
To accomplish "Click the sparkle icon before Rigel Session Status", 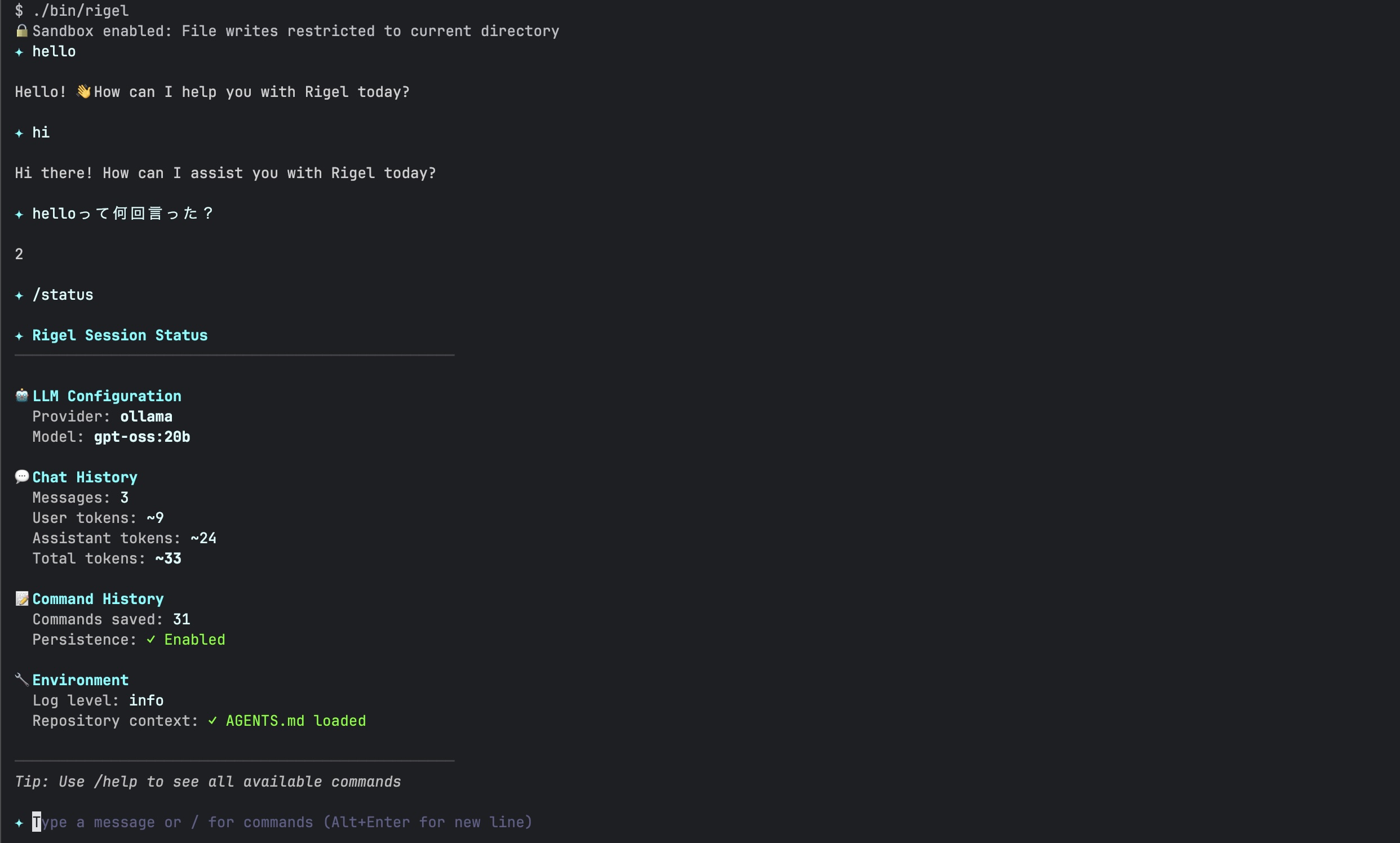I will 19,336.
